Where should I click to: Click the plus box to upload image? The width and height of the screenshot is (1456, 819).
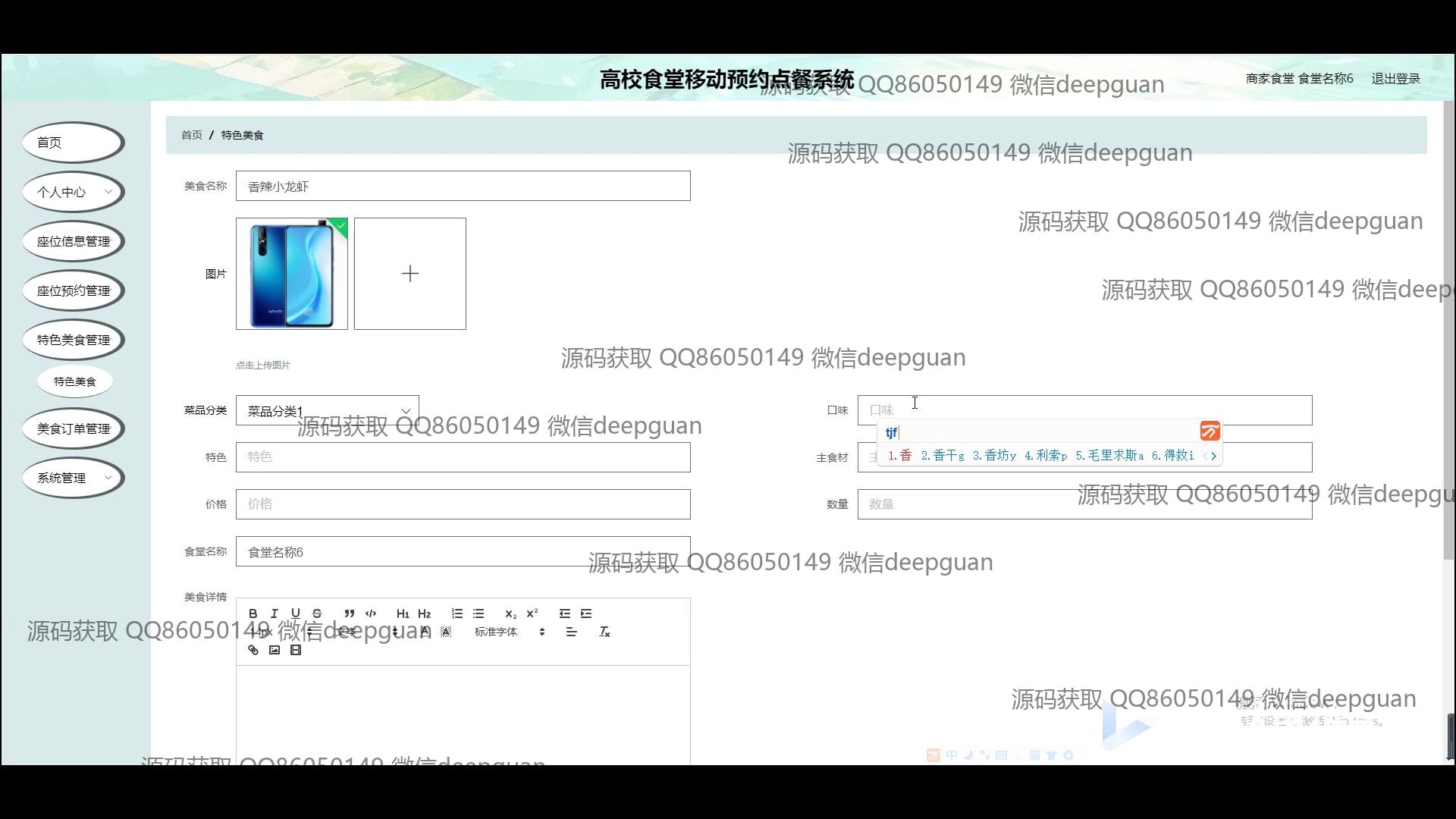[410, 274]
